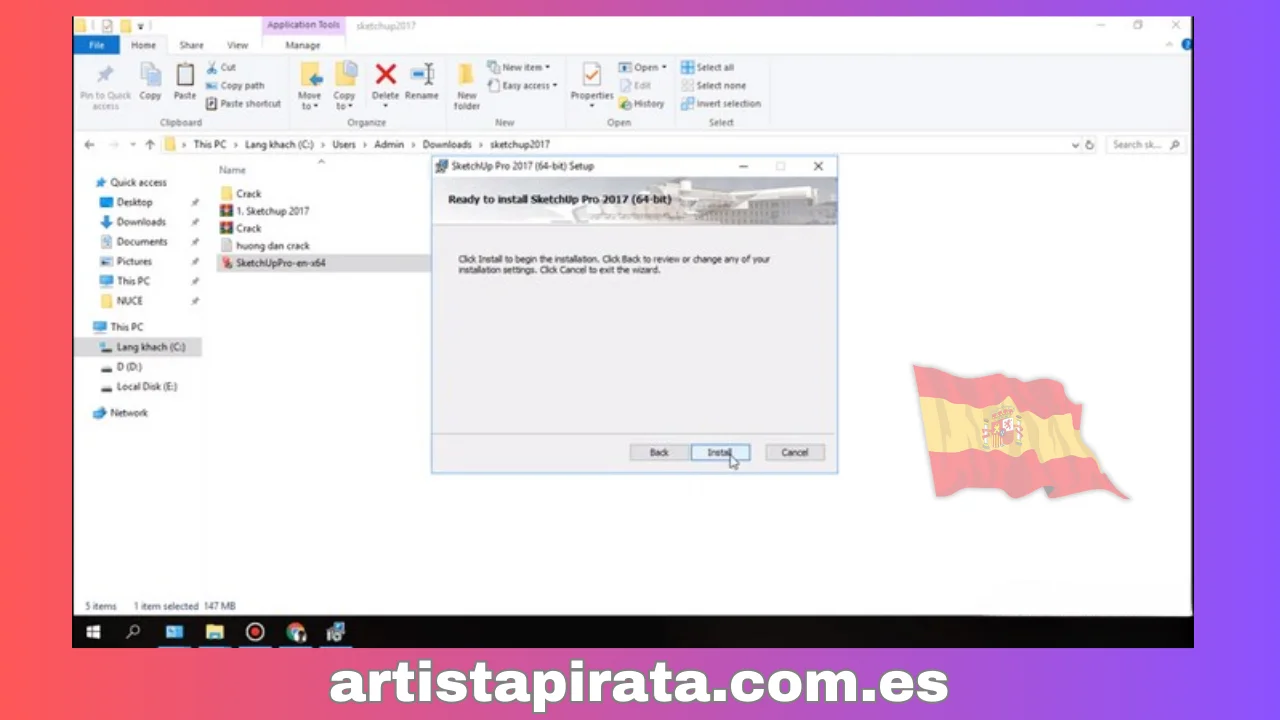Click the Refresh button beside address bar
Screen dimensions: 1280x720
click(1090, 145)
